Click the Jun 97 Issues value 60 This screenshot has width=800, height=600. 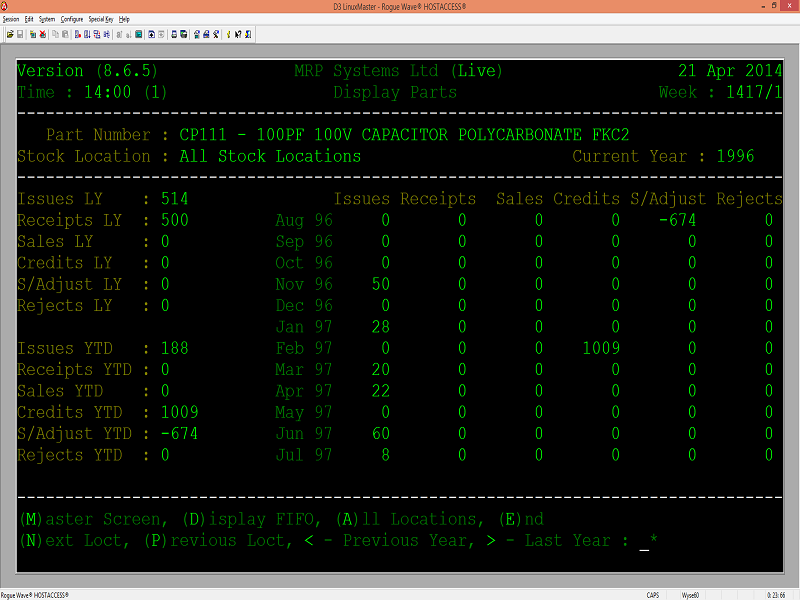tap(381, 434)
